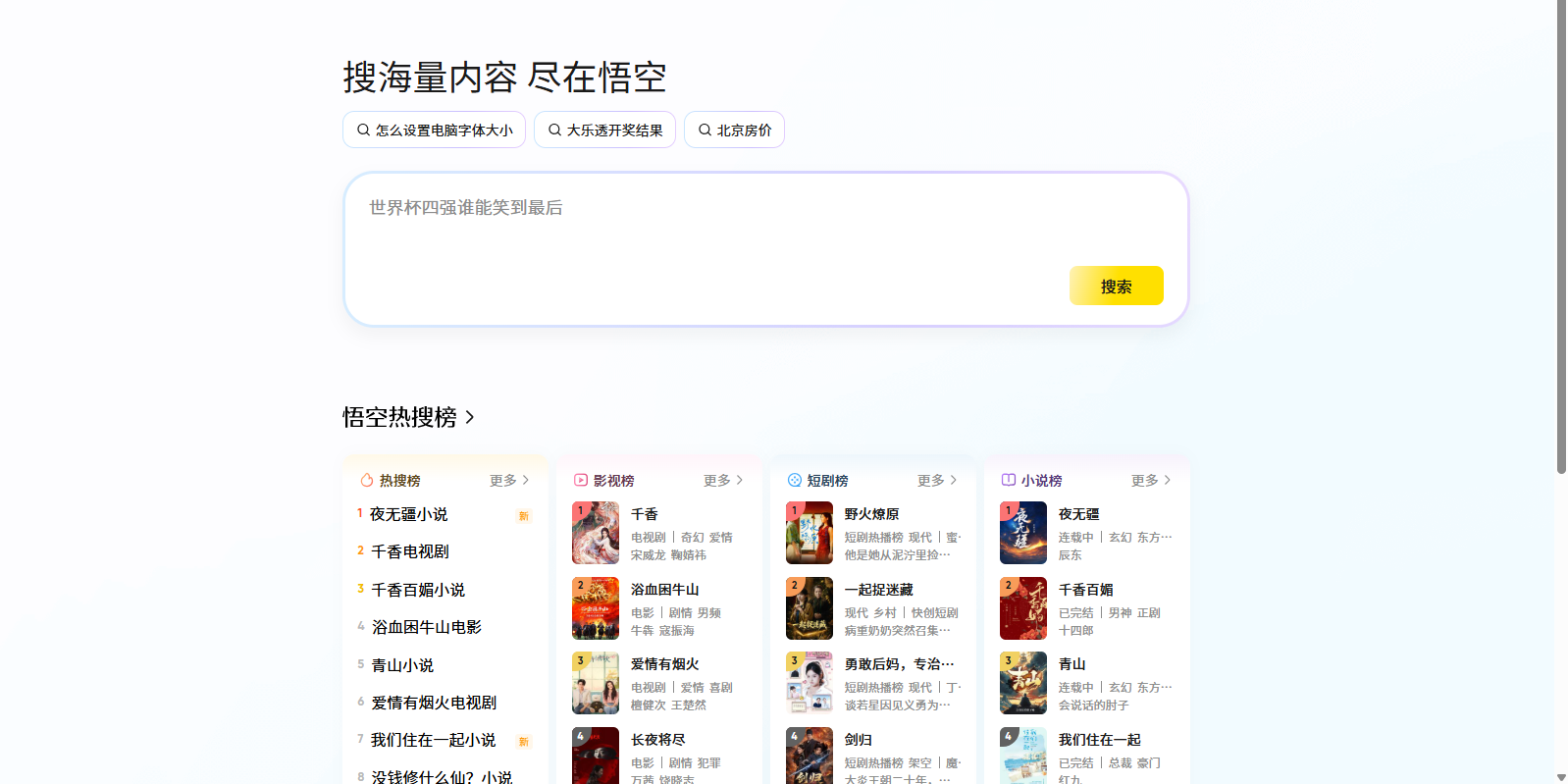Screen dimensions: 1568x784
Task: Search suggestion 大乐透开奖结果
Action: [604, 130]
